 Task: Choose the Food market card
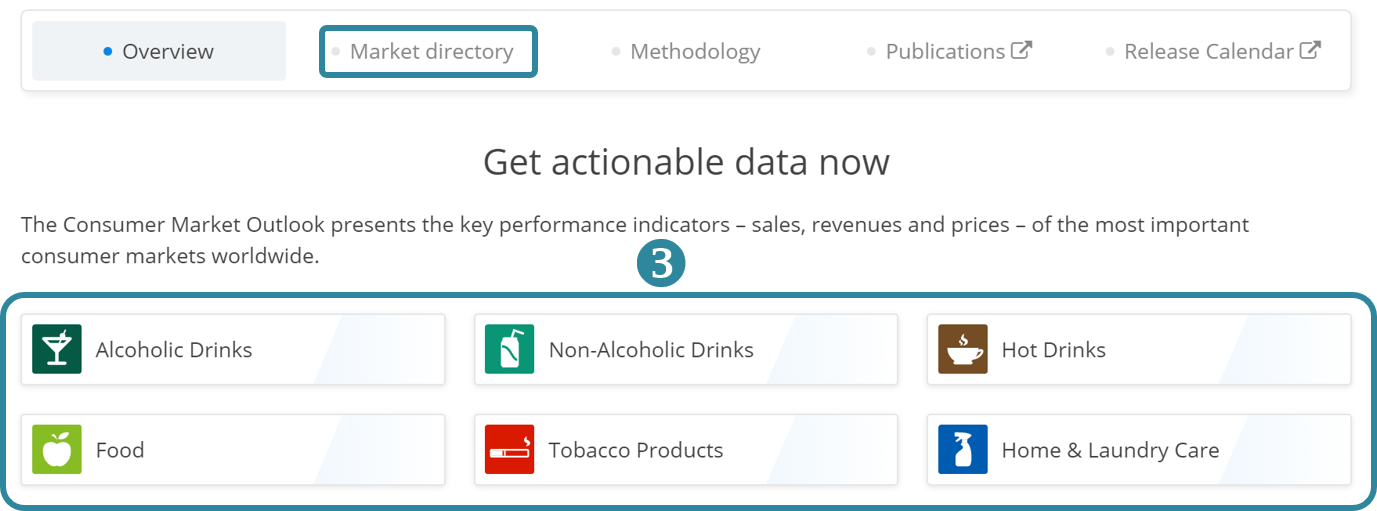(x=232, y=450)
